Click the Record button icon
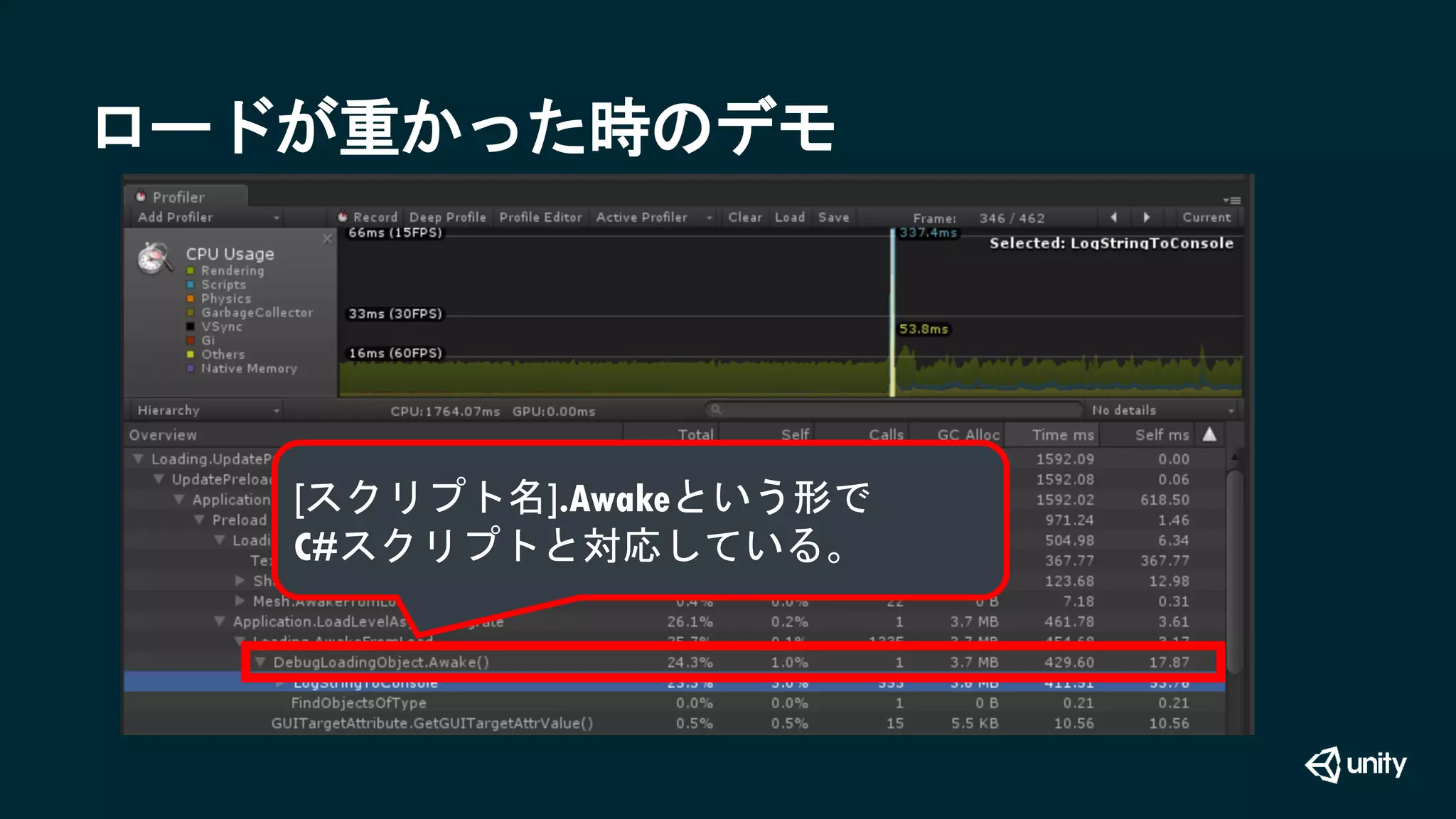1456x819 pixels. click(343, 217)
